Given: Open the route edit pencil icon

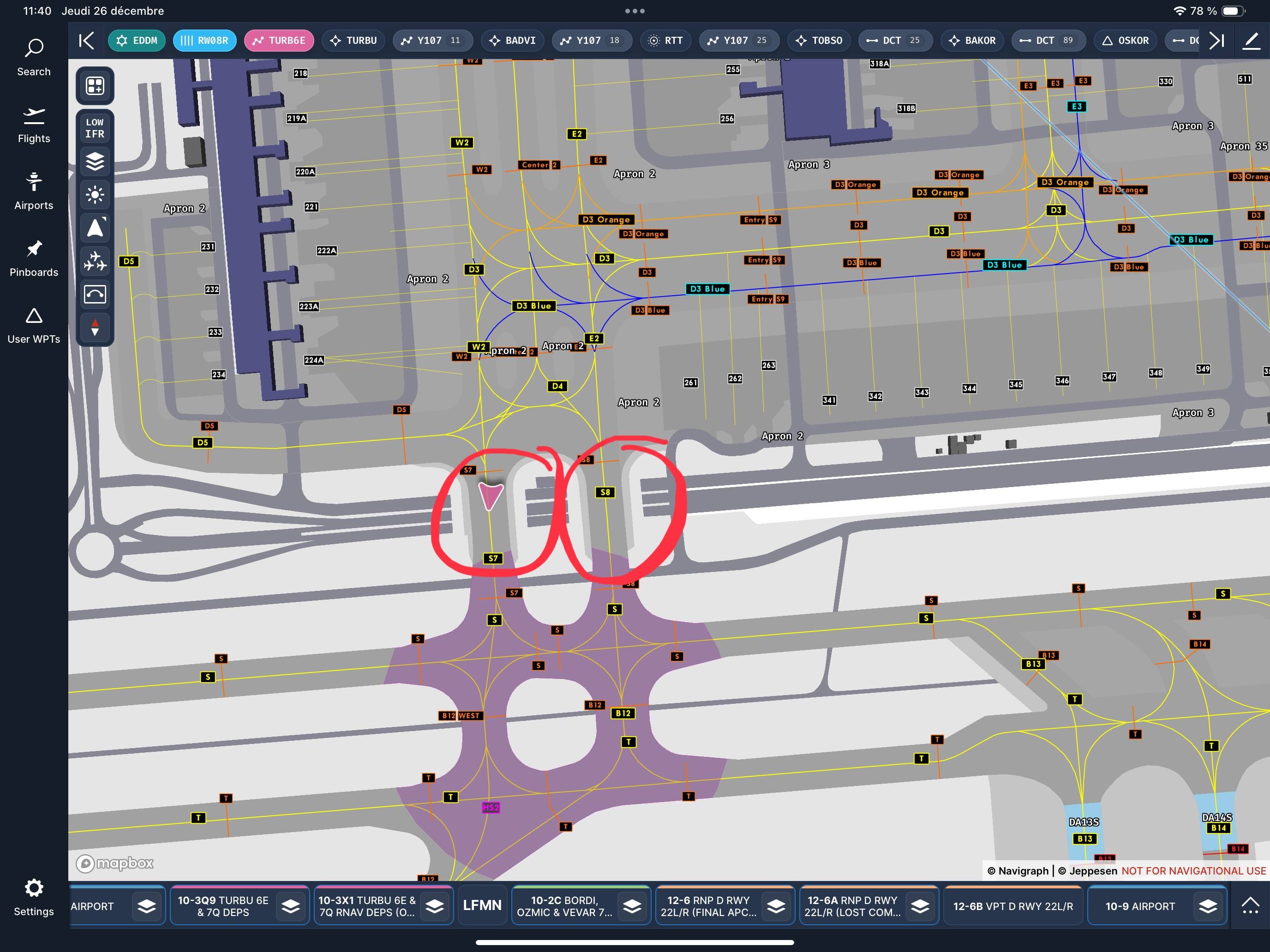Looking at the screenshot, I should [x=1251, y=41].
